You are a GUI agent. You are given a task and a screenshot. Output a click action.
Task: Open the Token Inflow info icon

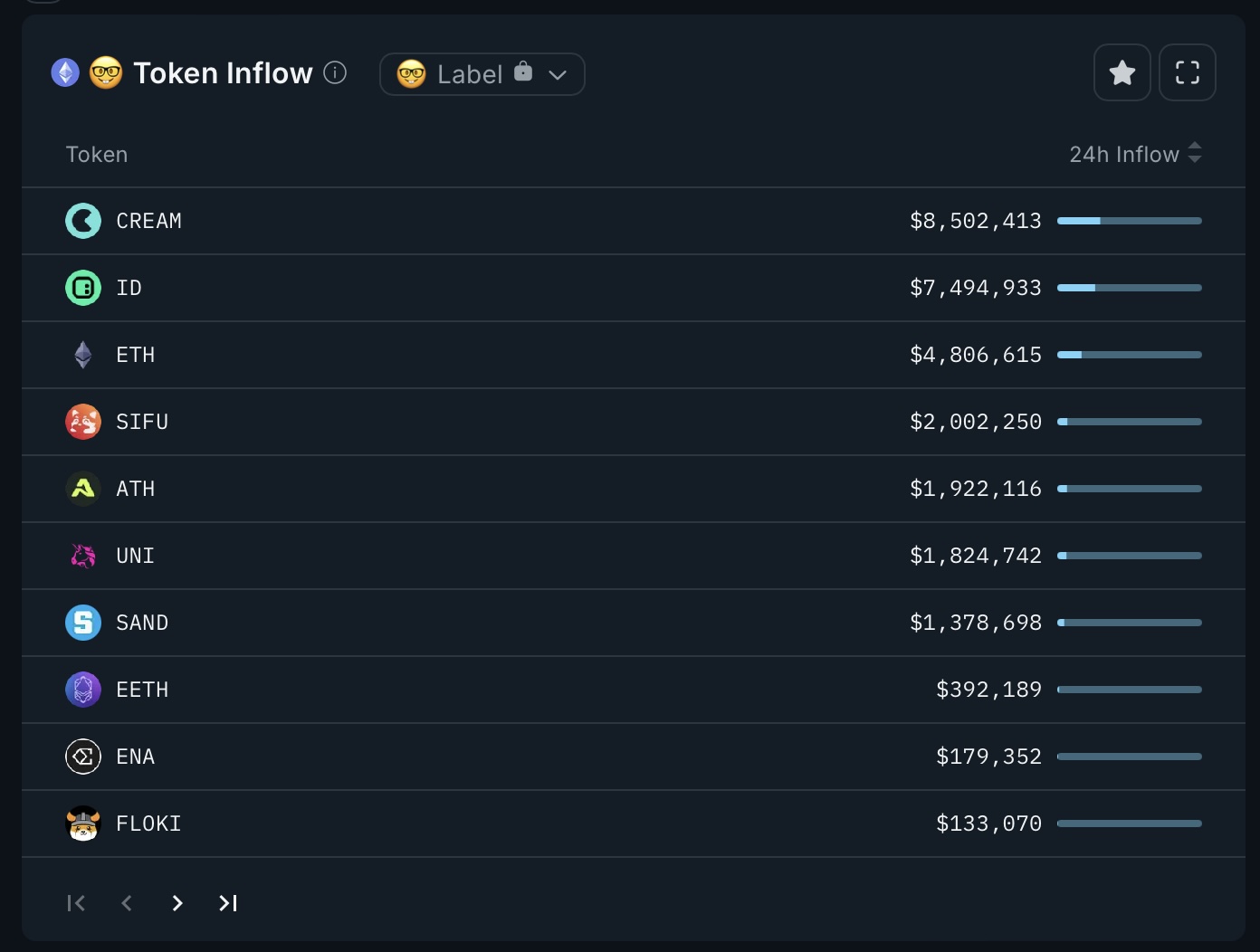point(335,72)
